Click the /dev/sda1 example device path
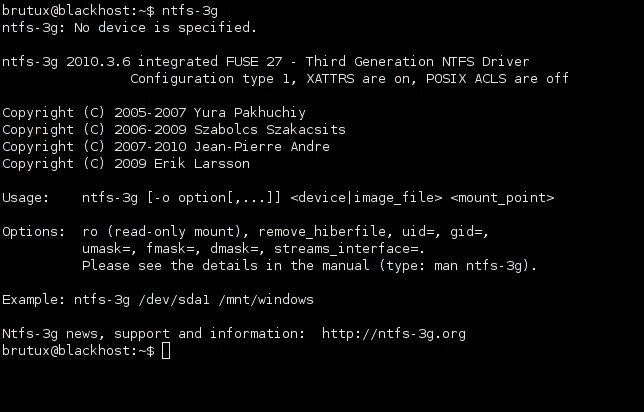Viewport: 644px width, 412px height. (174, 299)
